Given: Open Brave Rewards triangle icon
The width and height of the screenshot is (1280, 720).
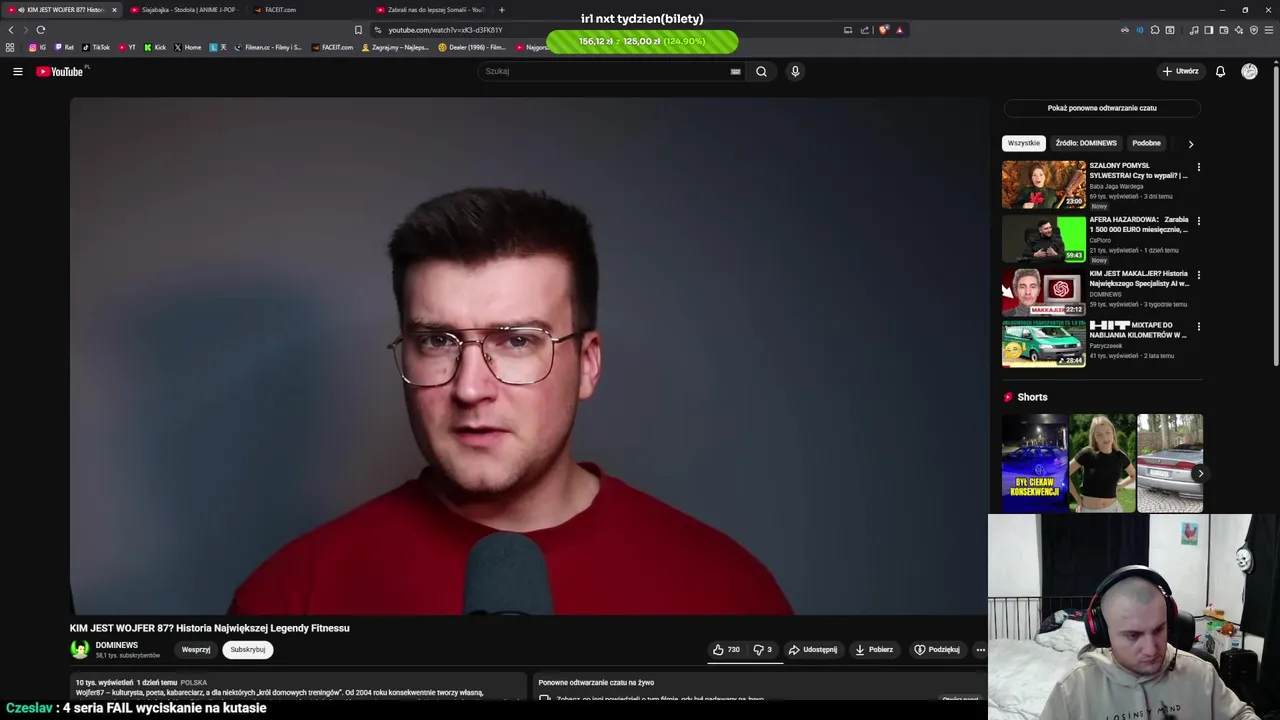Looking at the screenshot, I should [899, 29].
